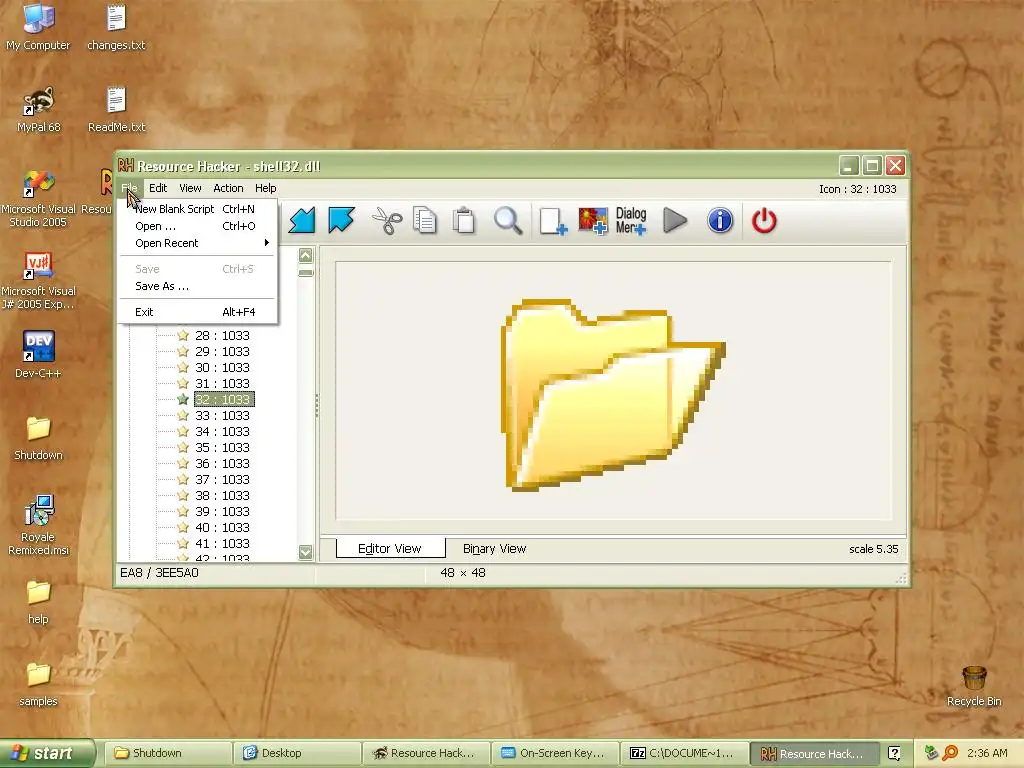
Task: Open the Edit menu
Action: (x=158, y=188)
